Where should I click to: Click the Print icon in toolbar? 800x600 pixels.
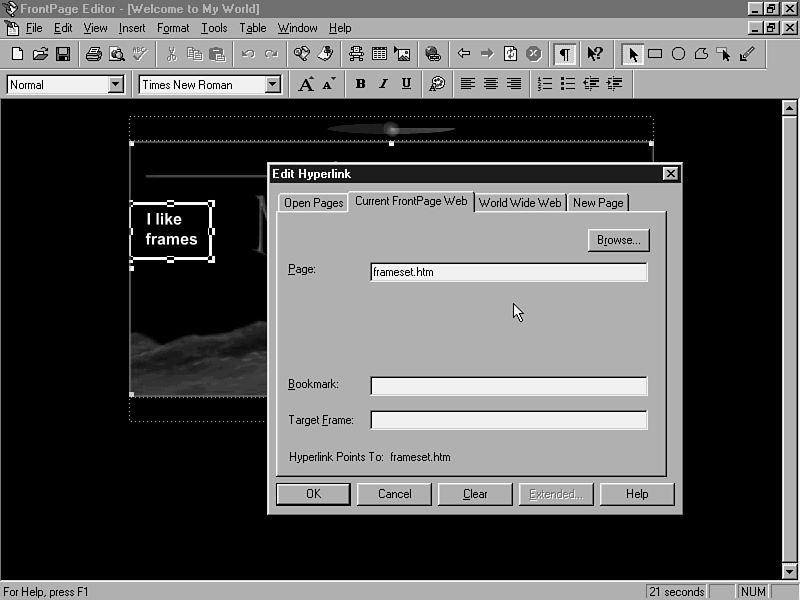pos(93,54)
